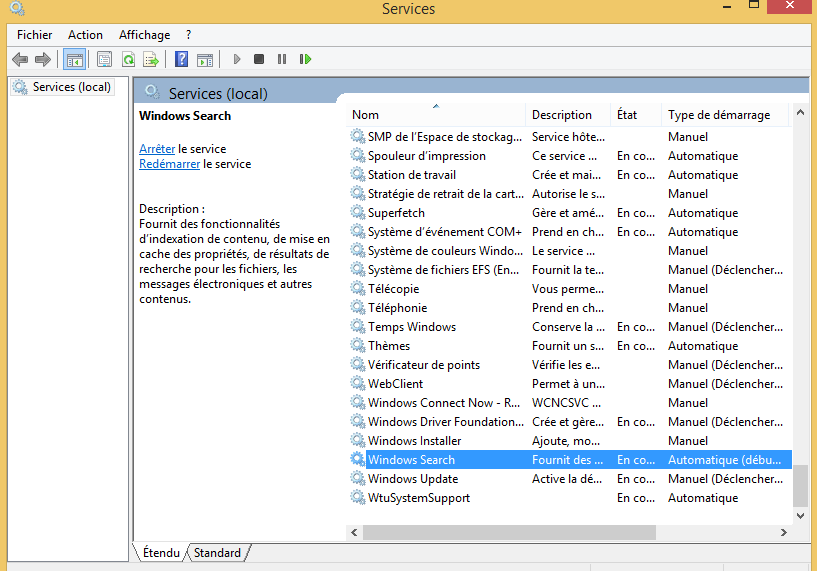Click the Start service play icon

point(237,59)
